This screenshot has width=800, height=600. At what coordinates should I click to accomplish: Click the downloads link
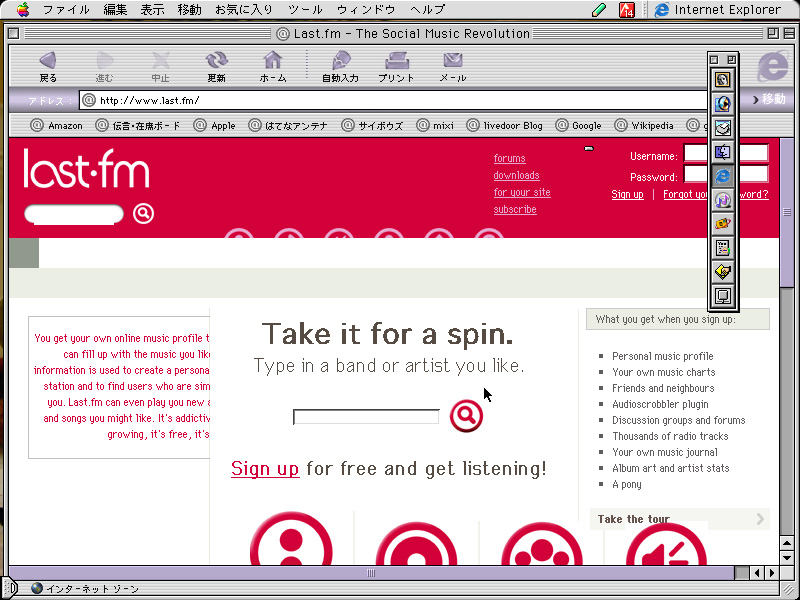(x=516, y=175)
